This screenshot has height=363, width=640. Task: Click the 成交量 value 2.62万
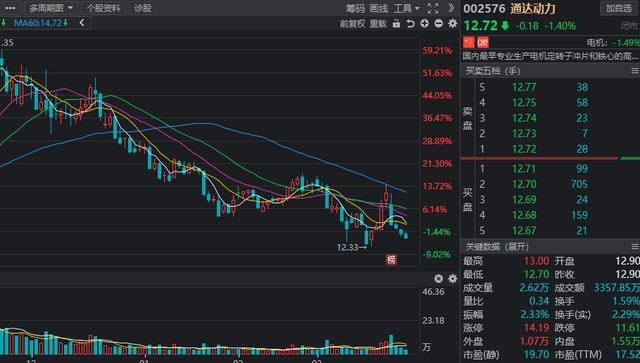534,288
